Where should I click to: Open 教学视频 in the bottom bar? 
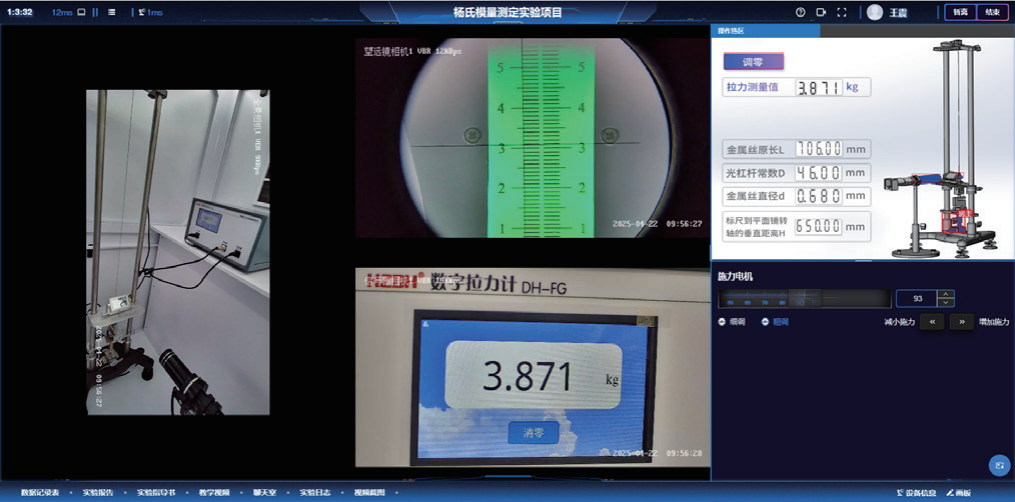pyautogui.click(x=214, y=492)
